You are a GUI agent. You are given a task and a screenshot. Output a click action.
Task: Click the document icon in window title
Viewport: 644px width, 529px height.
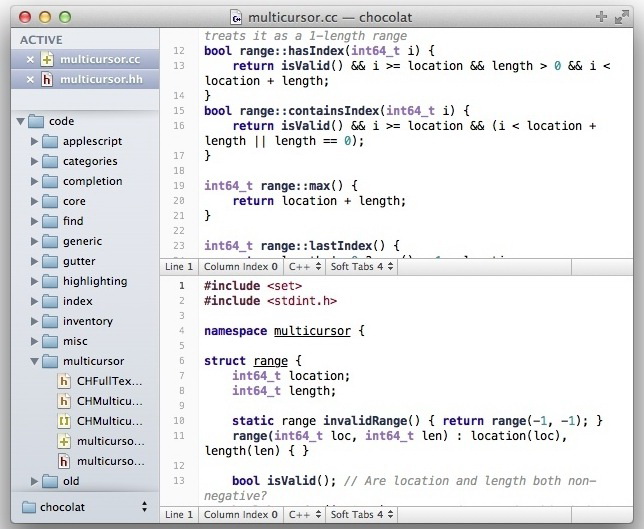click(236, 17)
